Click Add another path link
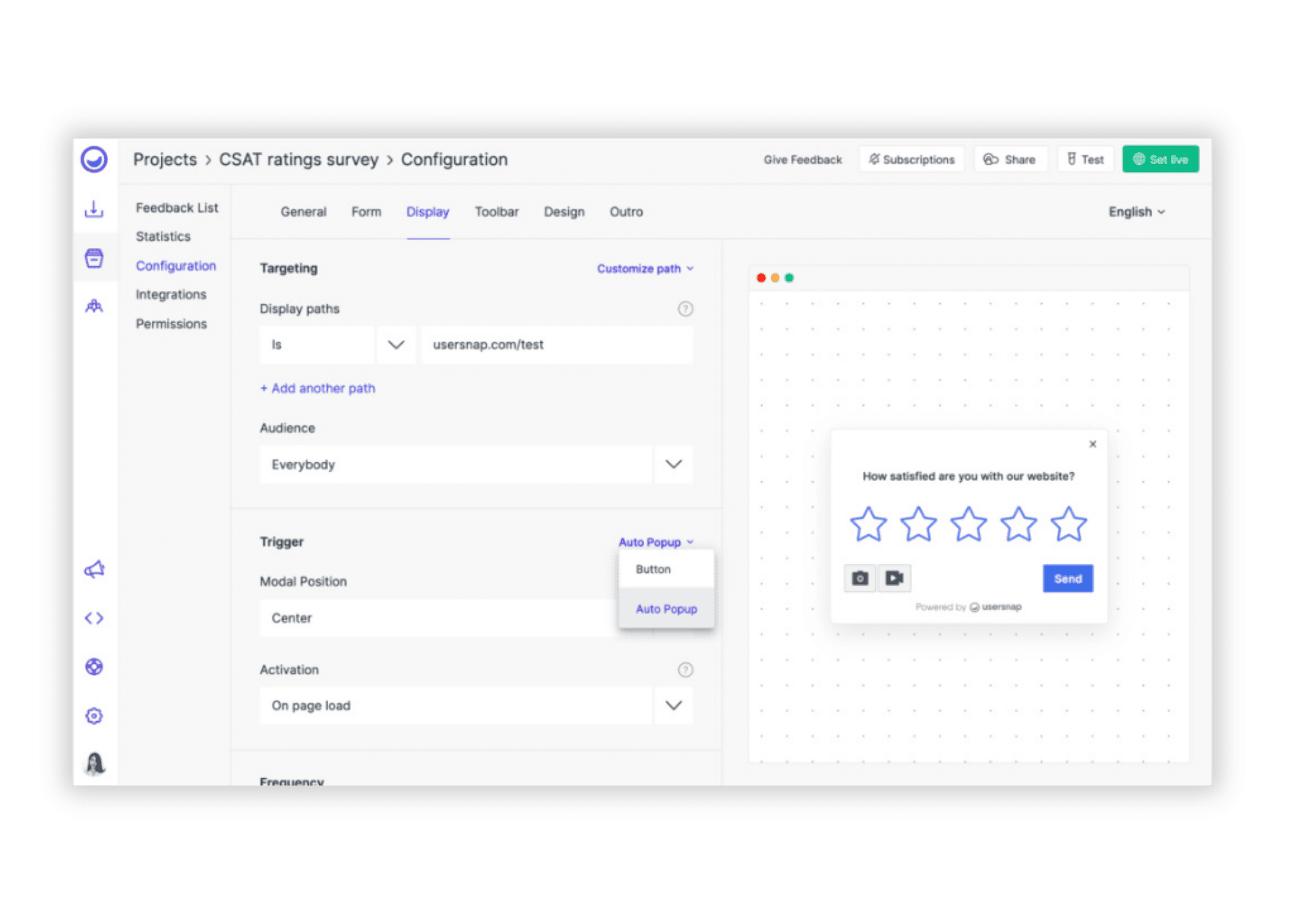The height and width of the screenshot is (924, 1294). [317, 388]
